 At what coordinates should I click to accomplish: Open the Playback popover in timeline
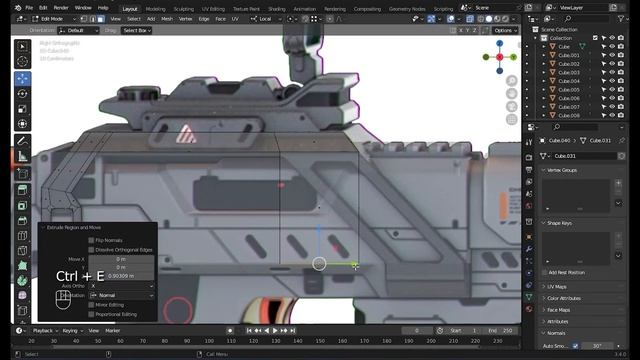tap(45, 331)
